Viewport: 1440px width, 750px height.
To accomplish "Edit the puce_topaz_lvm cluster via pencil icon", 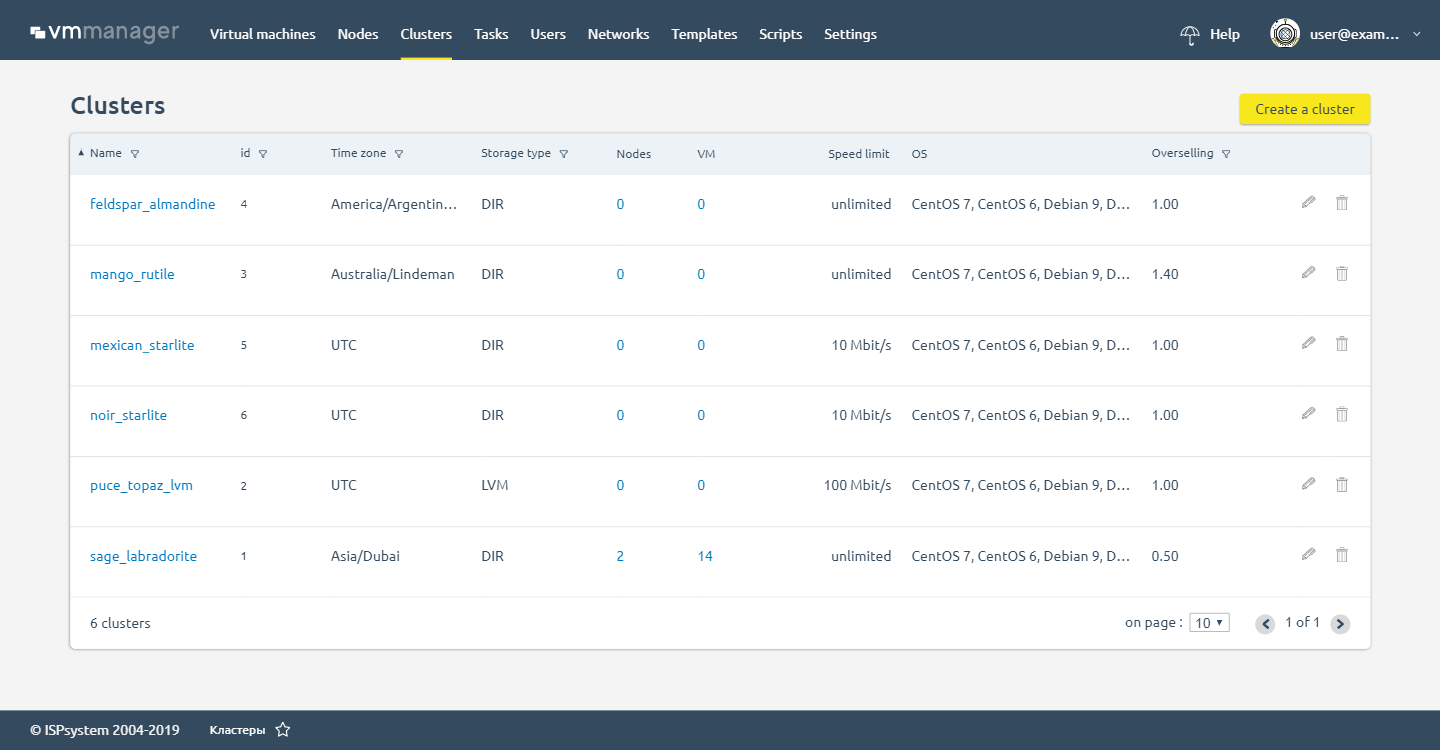I will (x=1308, y=483).
